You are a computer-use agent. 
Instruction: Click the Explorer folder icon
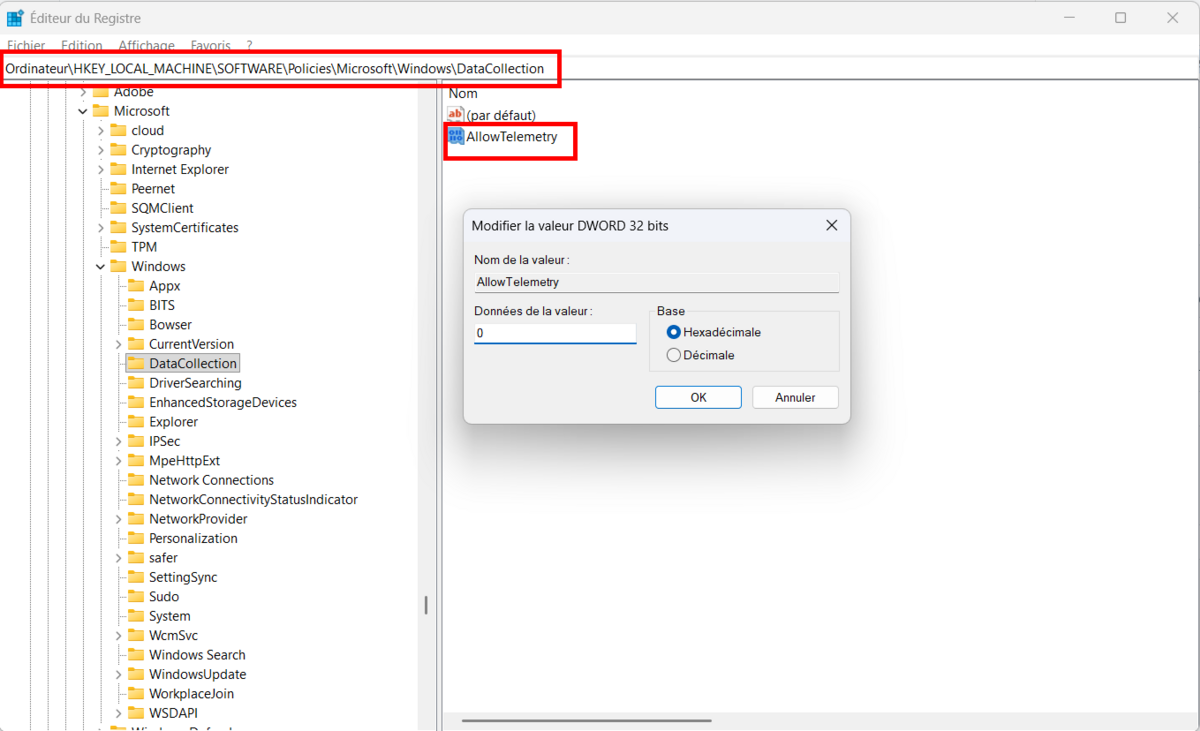(135, 422)
